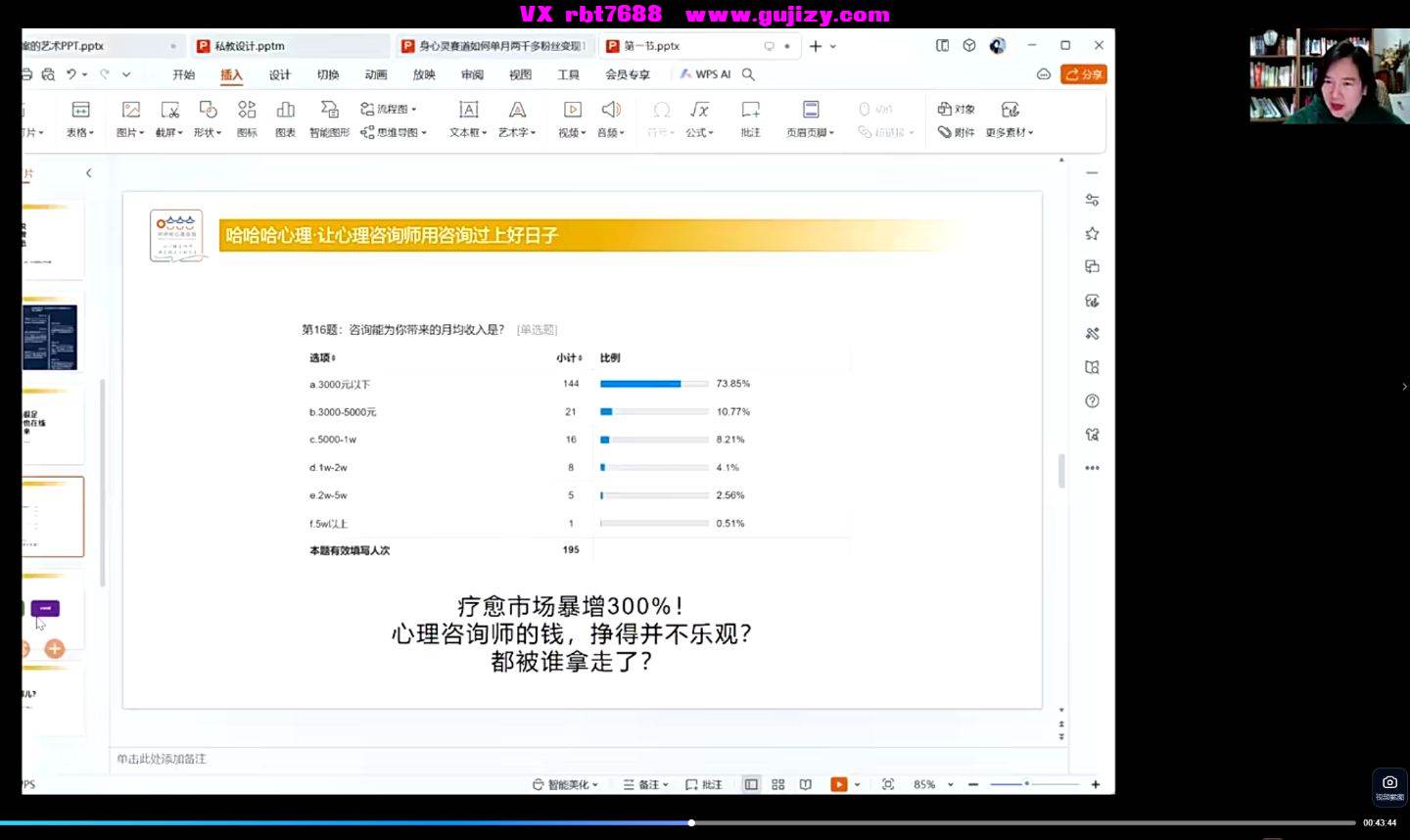Open the 设计 ribbon tab
Image resolution: width=1410 pixels, height=840 pixels.
click(x=280, y=74)
